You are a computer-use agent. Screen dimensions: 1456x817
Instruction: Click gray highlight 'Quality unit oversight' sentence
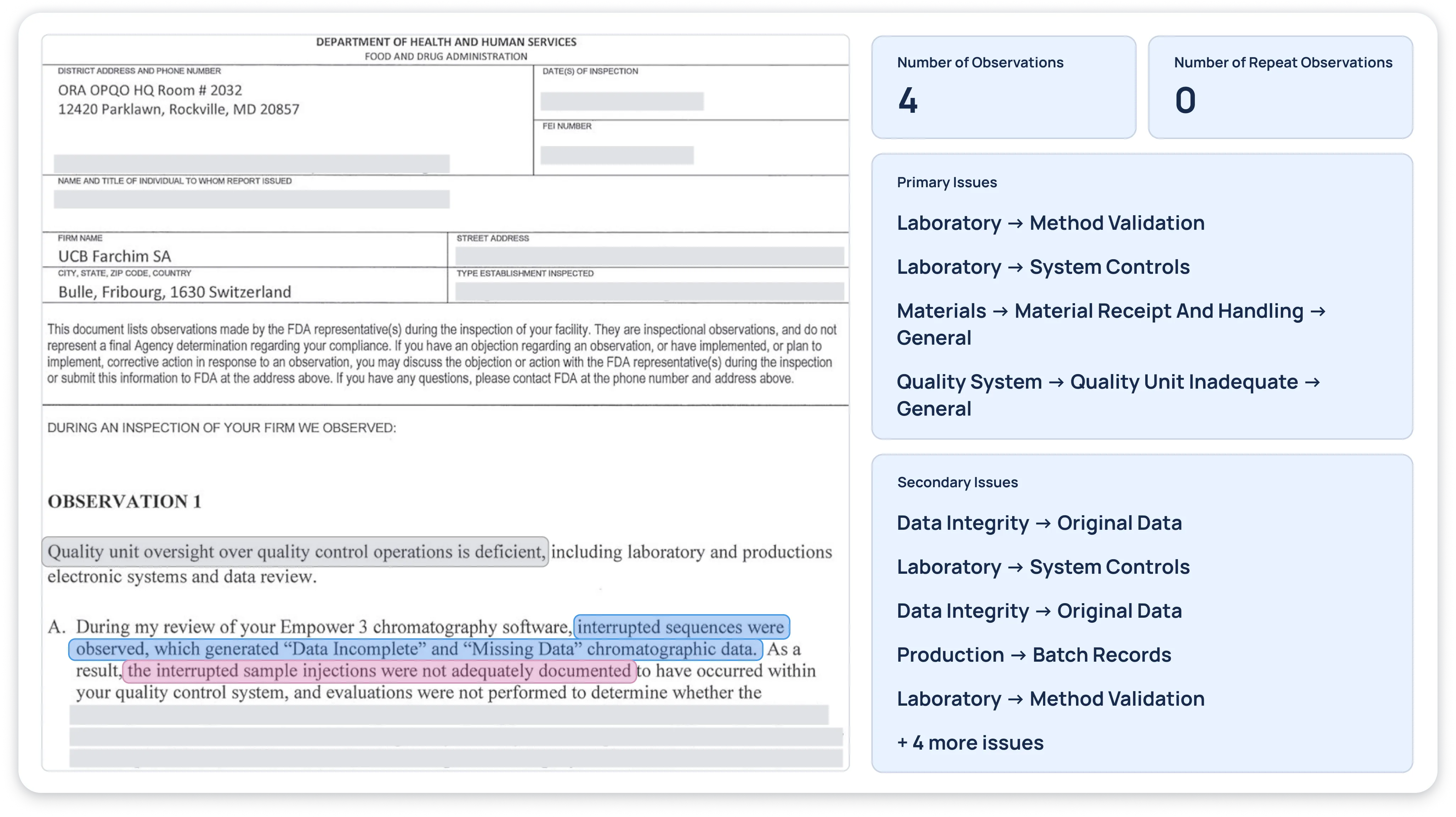pyautogui.click(x=295, y=552)
